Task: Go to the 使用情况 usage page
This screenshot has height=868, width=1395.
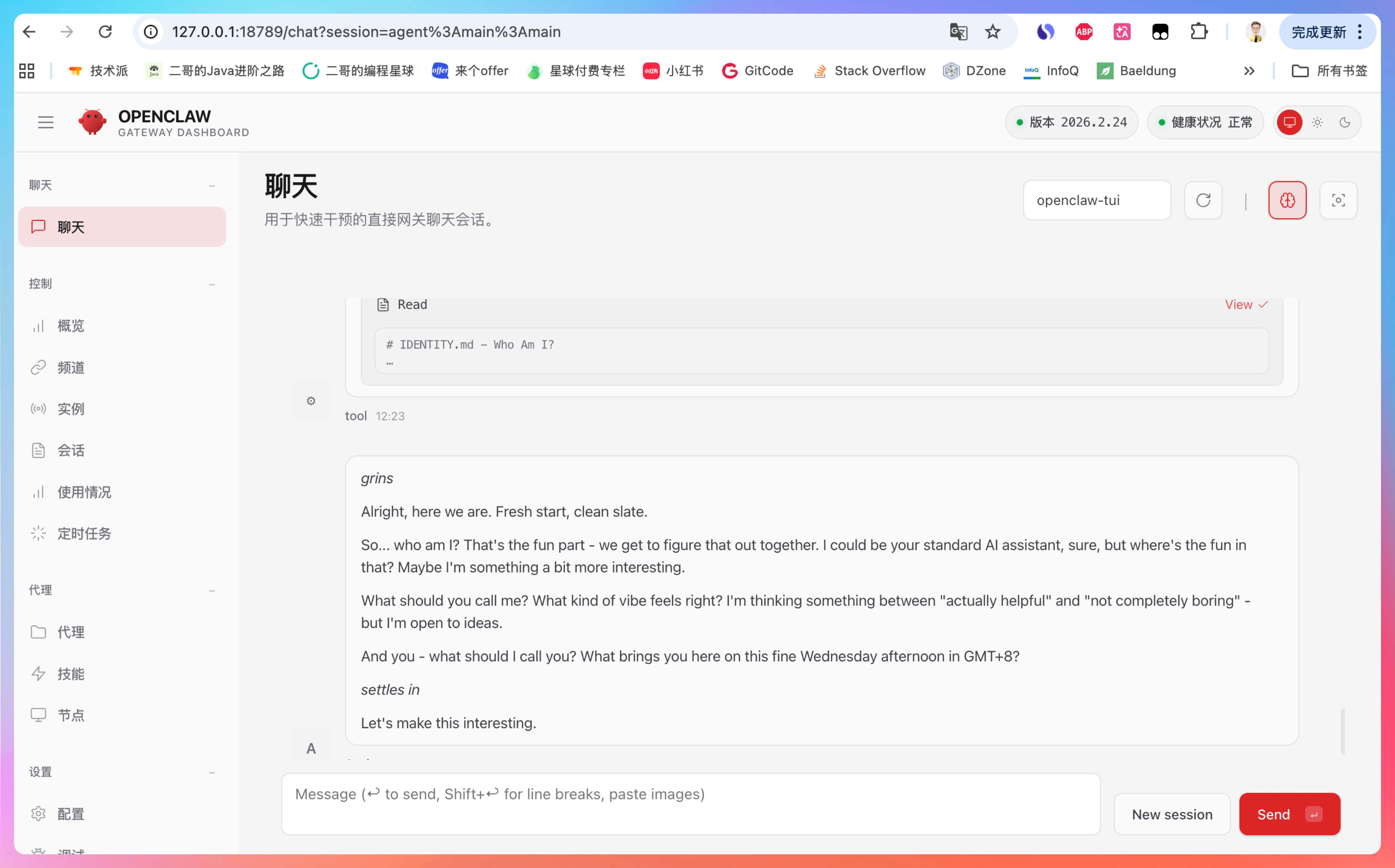Action: 84,492
